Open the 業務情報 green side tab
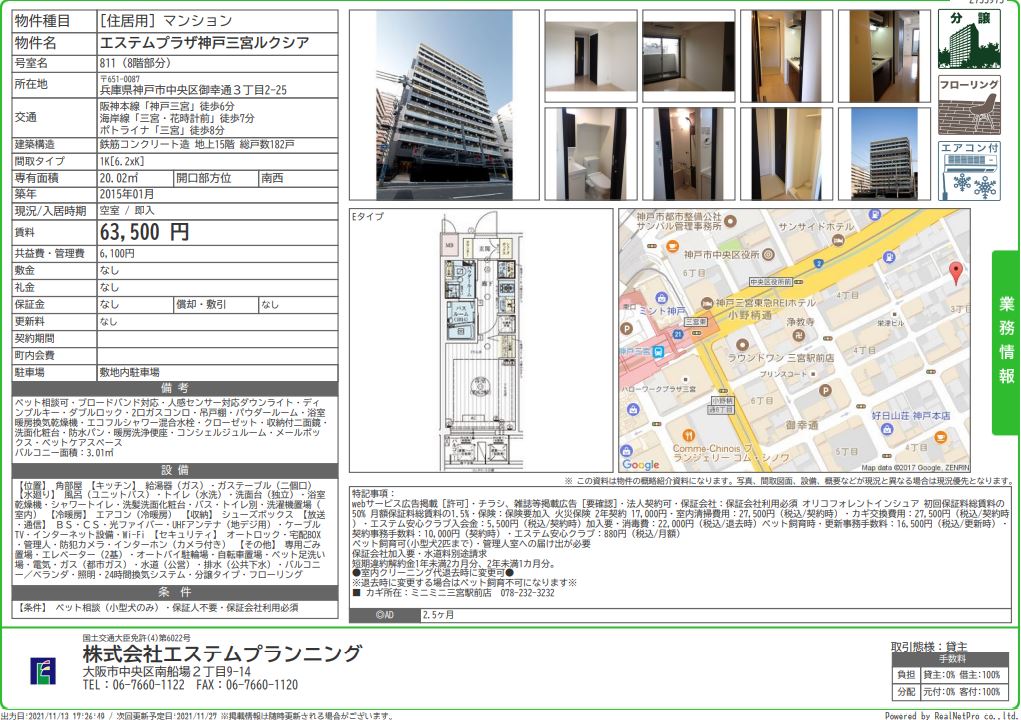1021x720 pixels. click(1006, 342)
